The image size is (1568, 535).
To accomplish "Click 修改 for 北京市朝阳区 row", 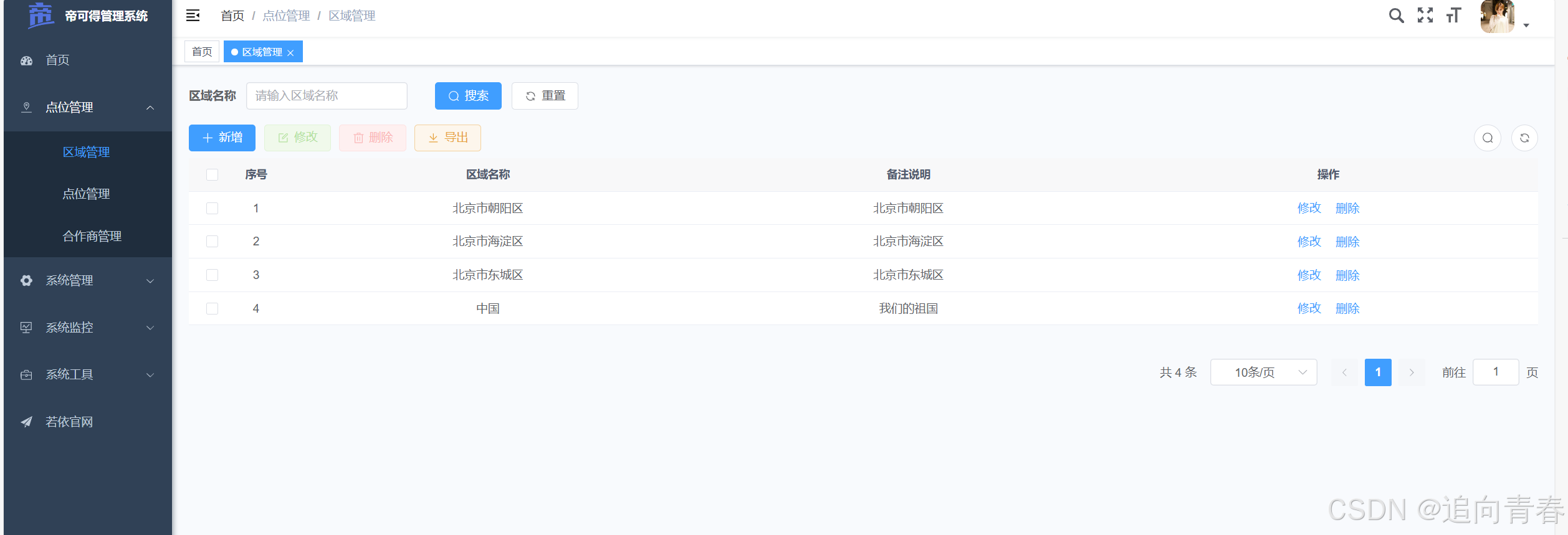I will (x=1309, y=208).
